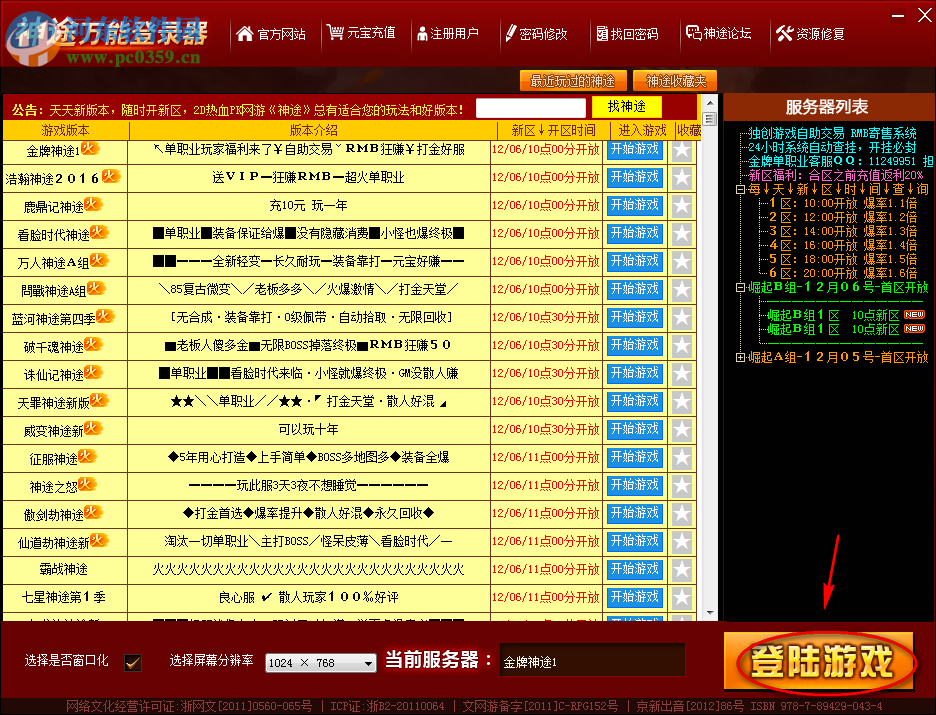Screen dimensions: 936x715
Task: Star the 万人神途A组 row
Action: click(x=682, y=262)
